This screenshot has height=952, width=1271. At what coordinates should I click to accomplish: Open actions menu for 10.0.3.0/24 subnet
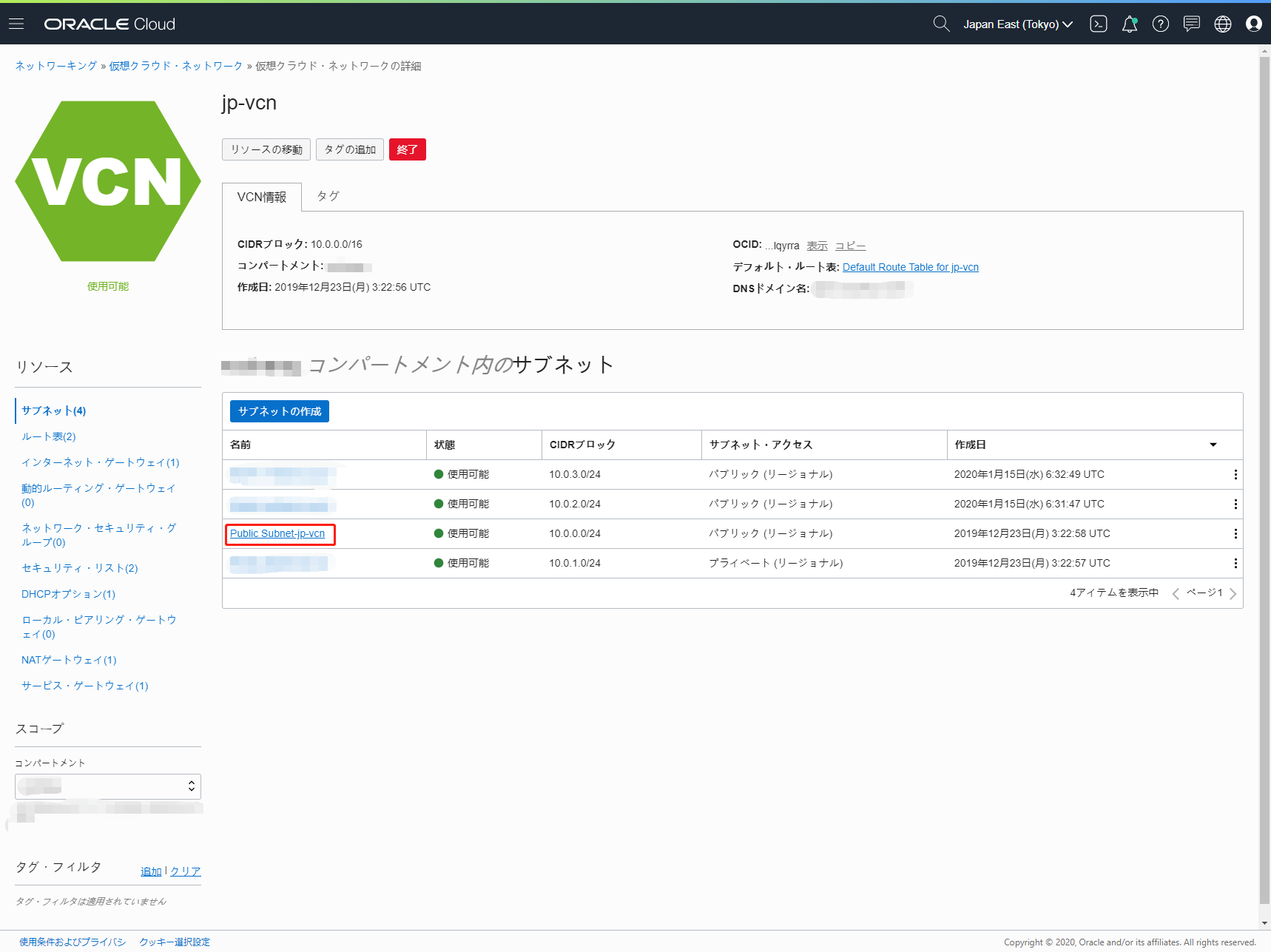tap(1235, 474)
